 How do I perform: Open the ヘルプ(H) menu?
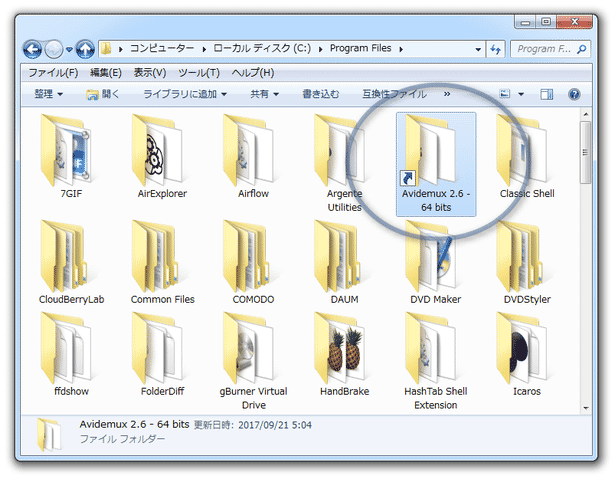253,73
